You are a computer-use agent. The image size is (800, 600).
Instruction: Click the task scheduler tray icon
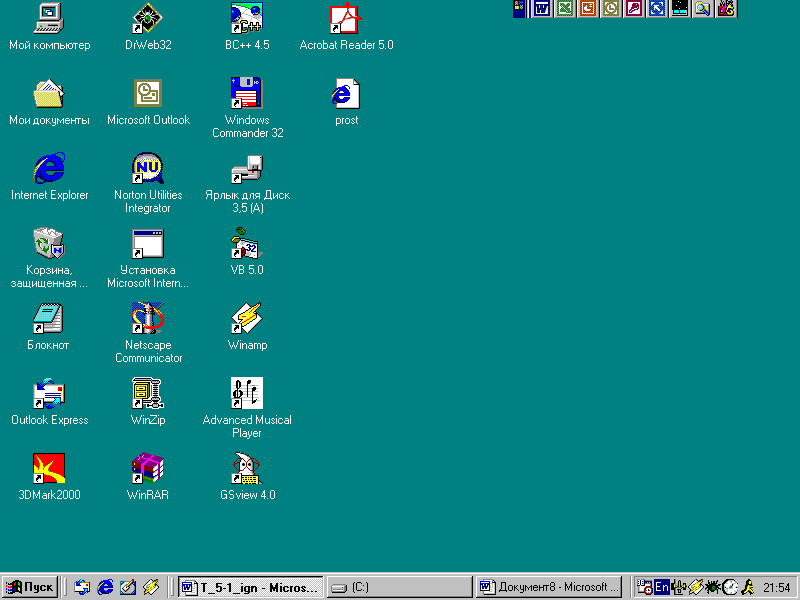(644, 587)
